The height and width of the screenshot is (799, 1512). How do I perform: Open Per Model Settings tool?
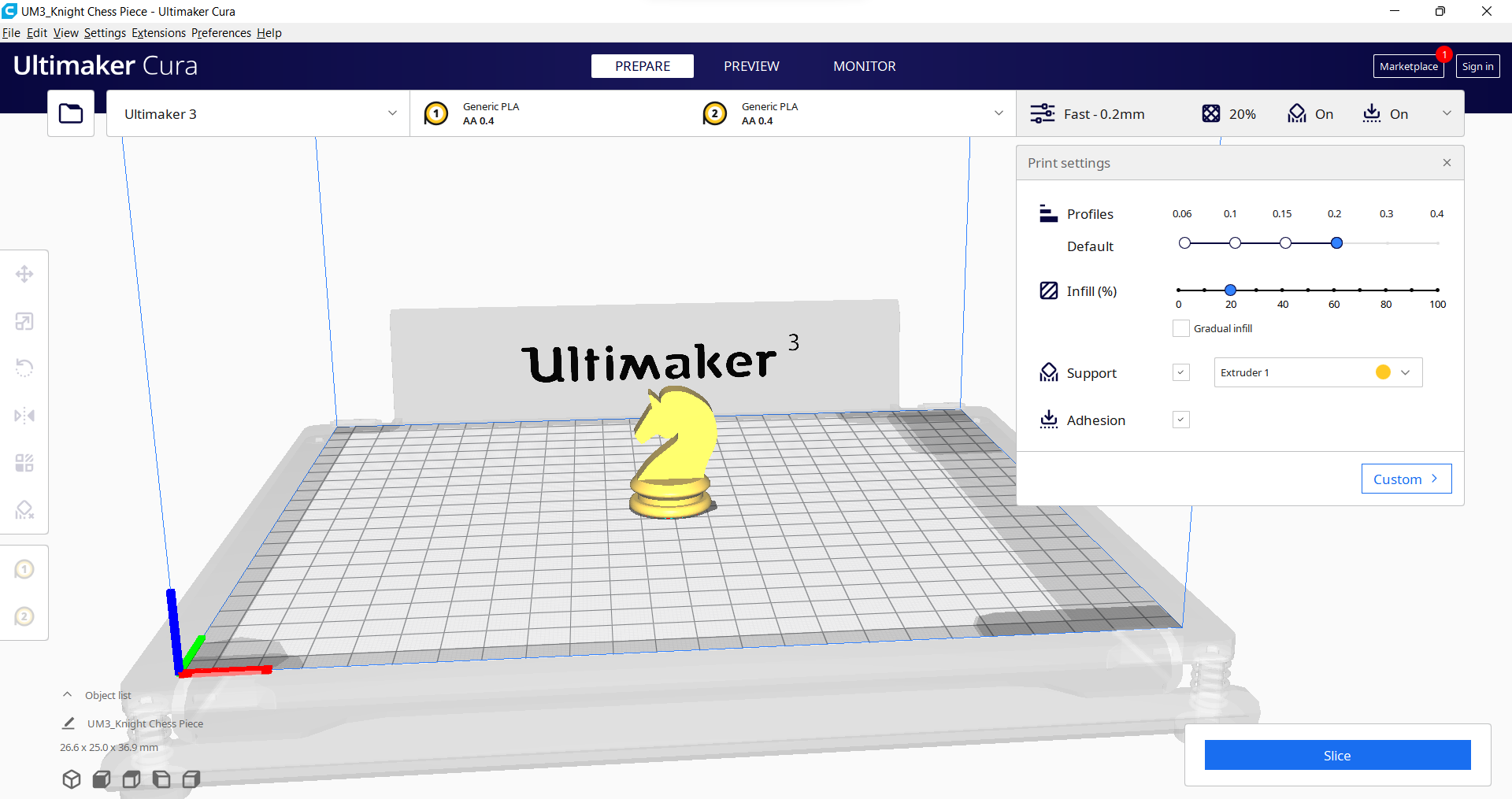point(24,463)
